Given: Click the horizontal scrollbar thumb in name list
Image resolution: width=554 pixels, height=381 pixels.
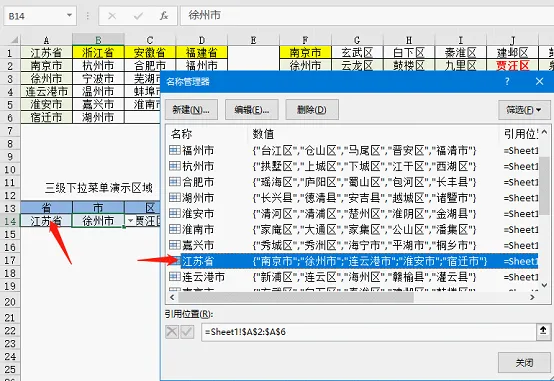Looking at the screenshot, I should tap(296, 298).
